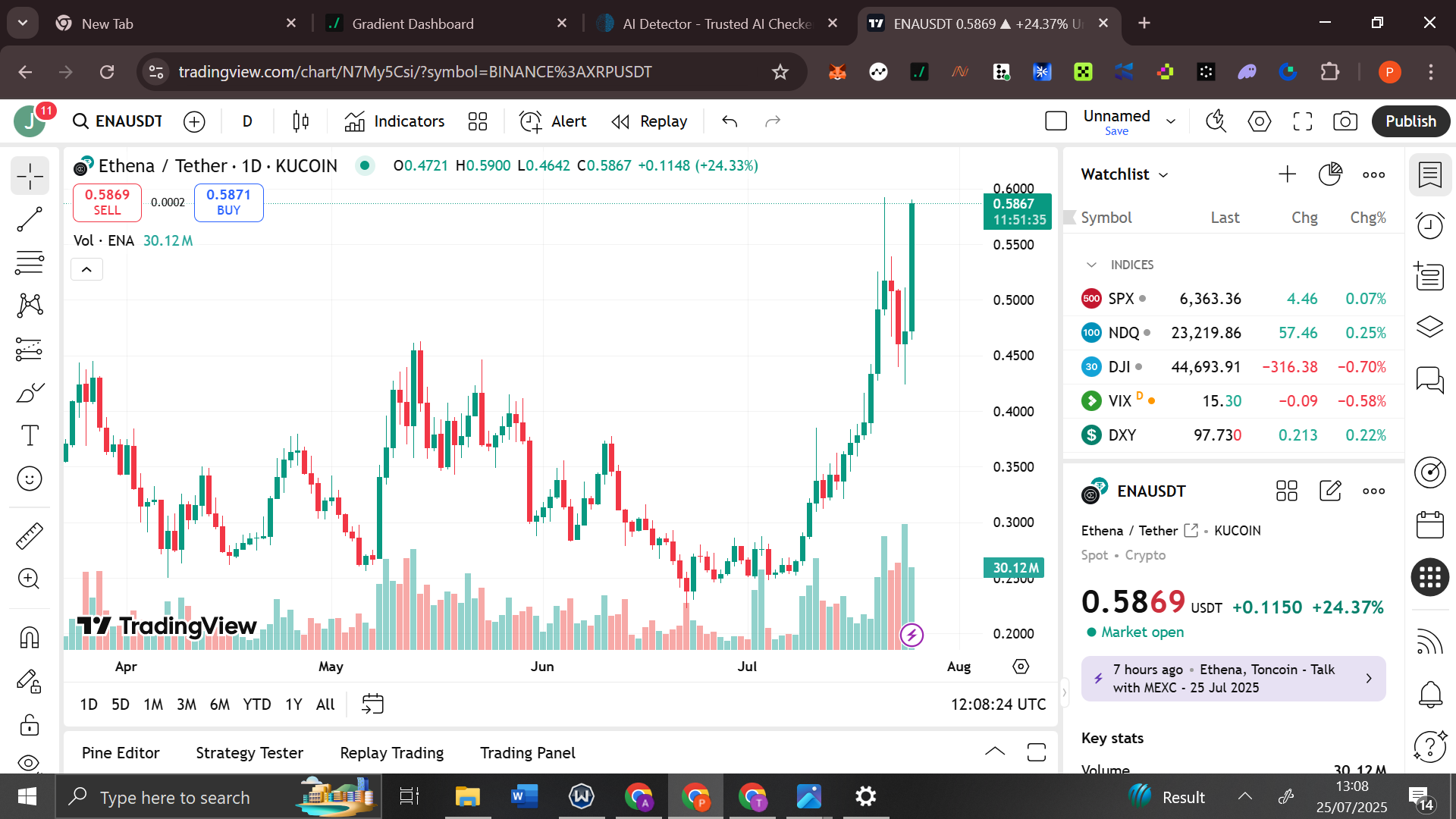Viewport: 1456px width, 819px height.
Task: Click the 0.5871 BUY button
Action: pos(228,202)
